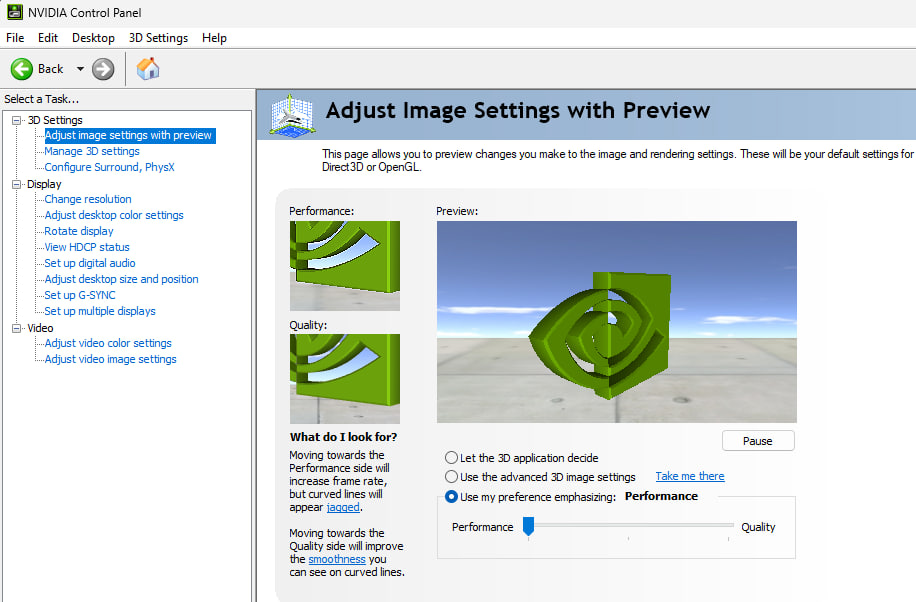Screen dimensions: 916x602
Task: Open the smoothness help link
Action: pyautogui.click(x=337, y=559)
